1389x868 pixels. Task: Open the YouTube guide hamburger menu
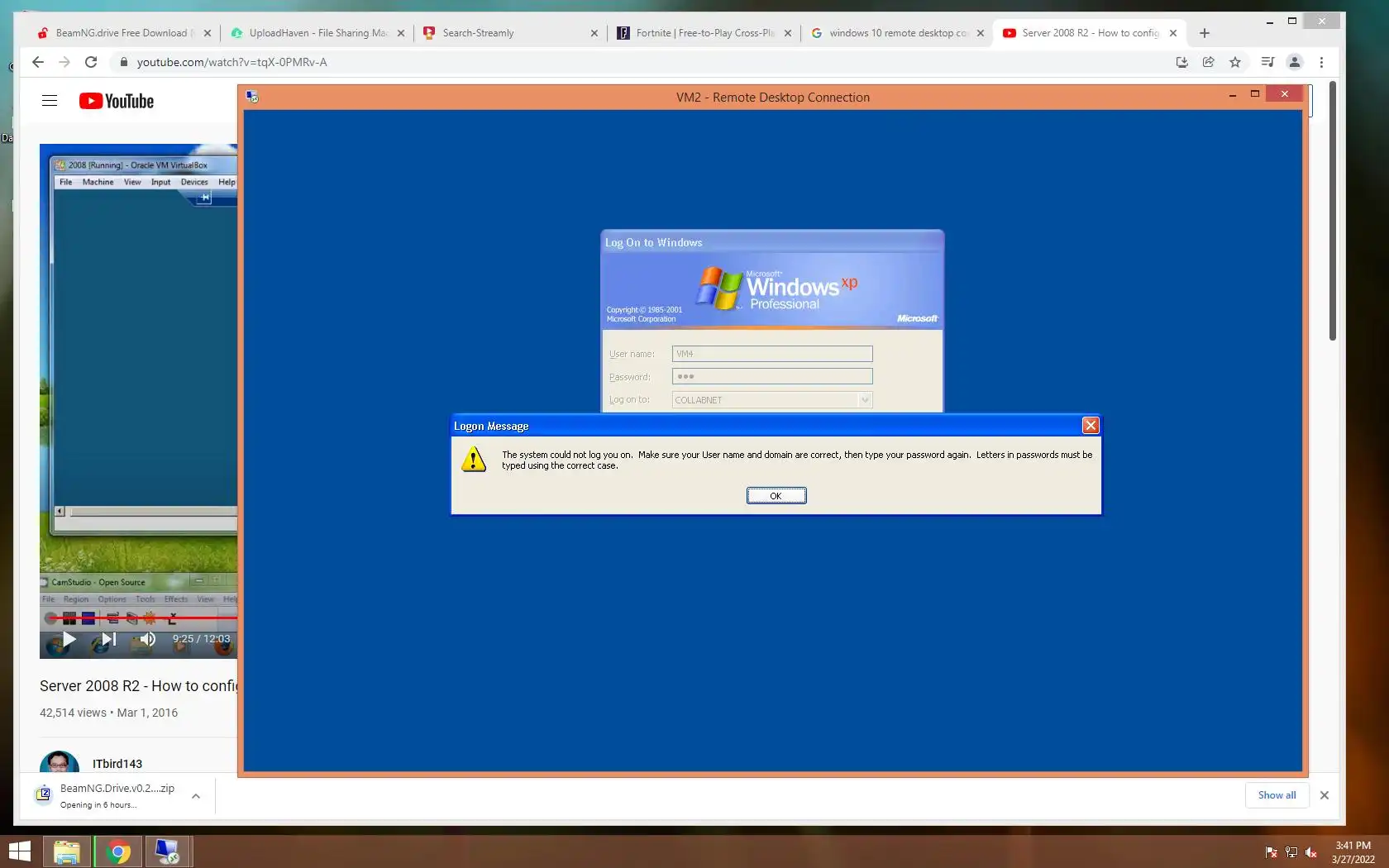(x=50, y=101)
